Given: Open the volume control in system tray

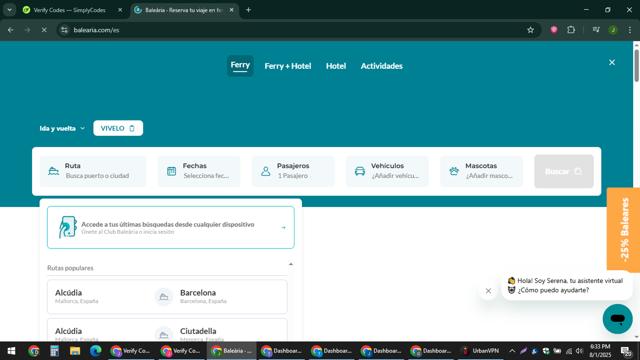Looking at the screenshot, I should (x=579, y=351).
